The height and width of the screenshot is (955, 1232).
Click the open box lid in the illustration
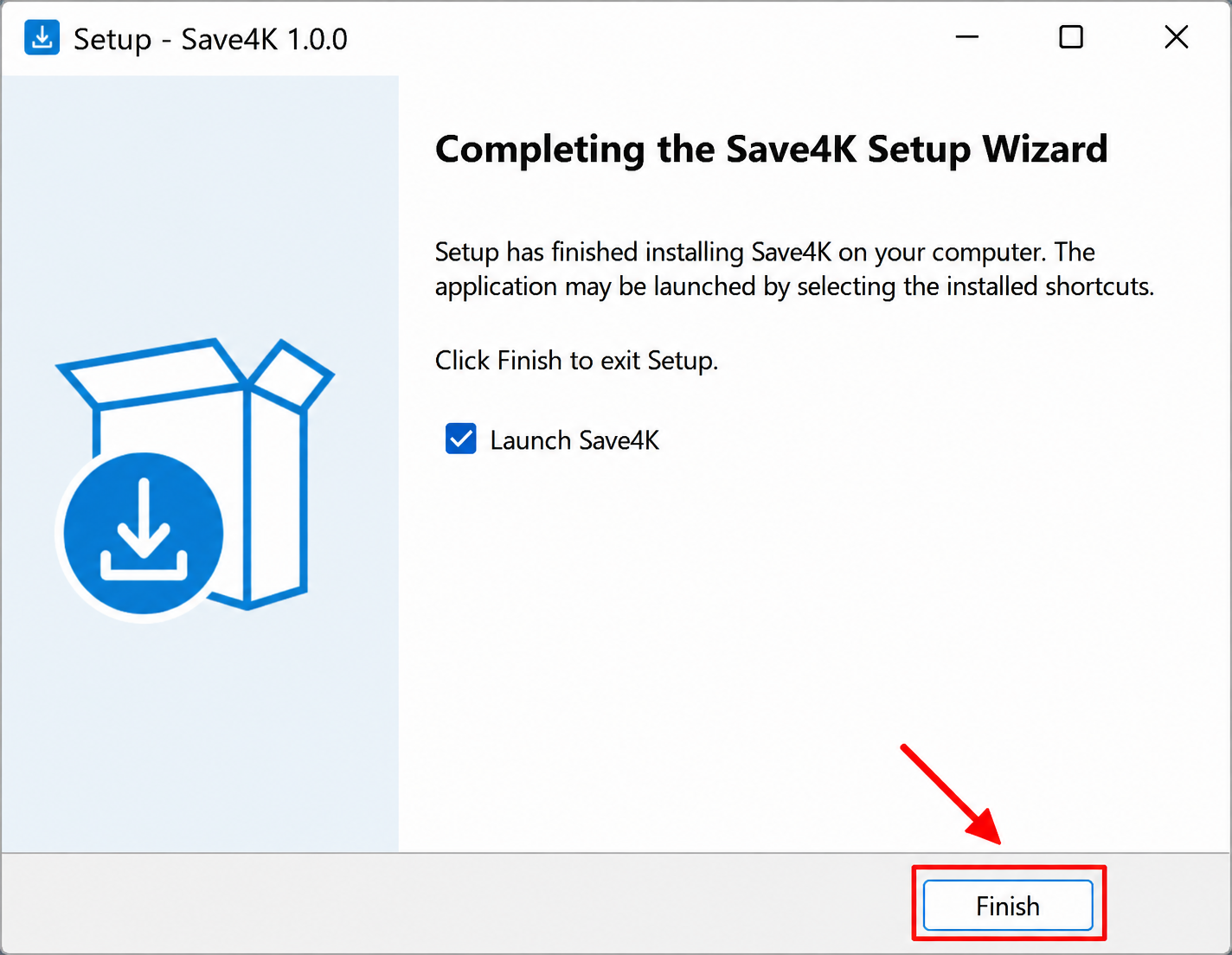pos(196,373)
